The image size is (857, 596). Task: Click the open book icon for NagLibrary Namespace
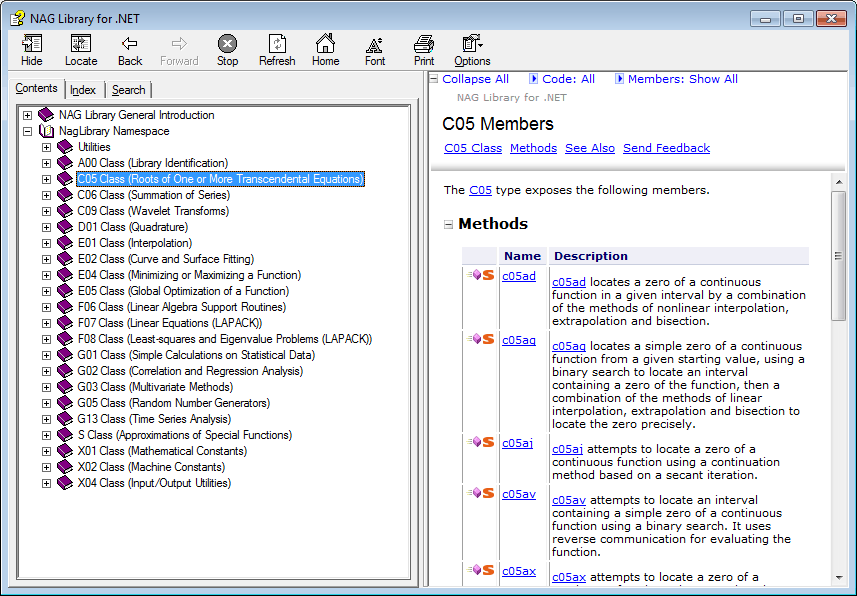tap(46, 131)
